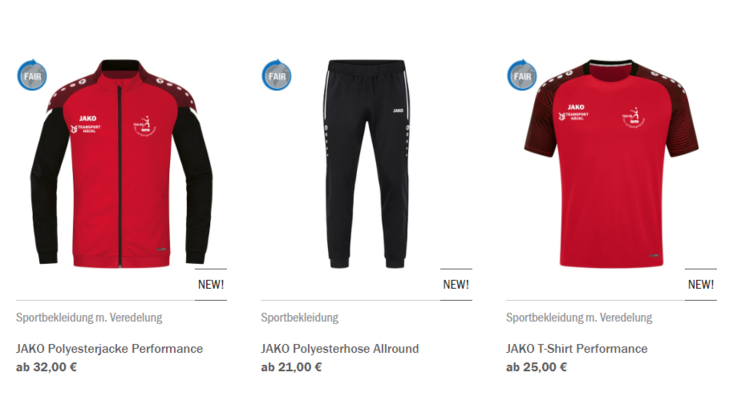The image size is (741, 417).
Task: Open JAKO Polyesterhose Allround product link
Action: (x=340, y=349)
